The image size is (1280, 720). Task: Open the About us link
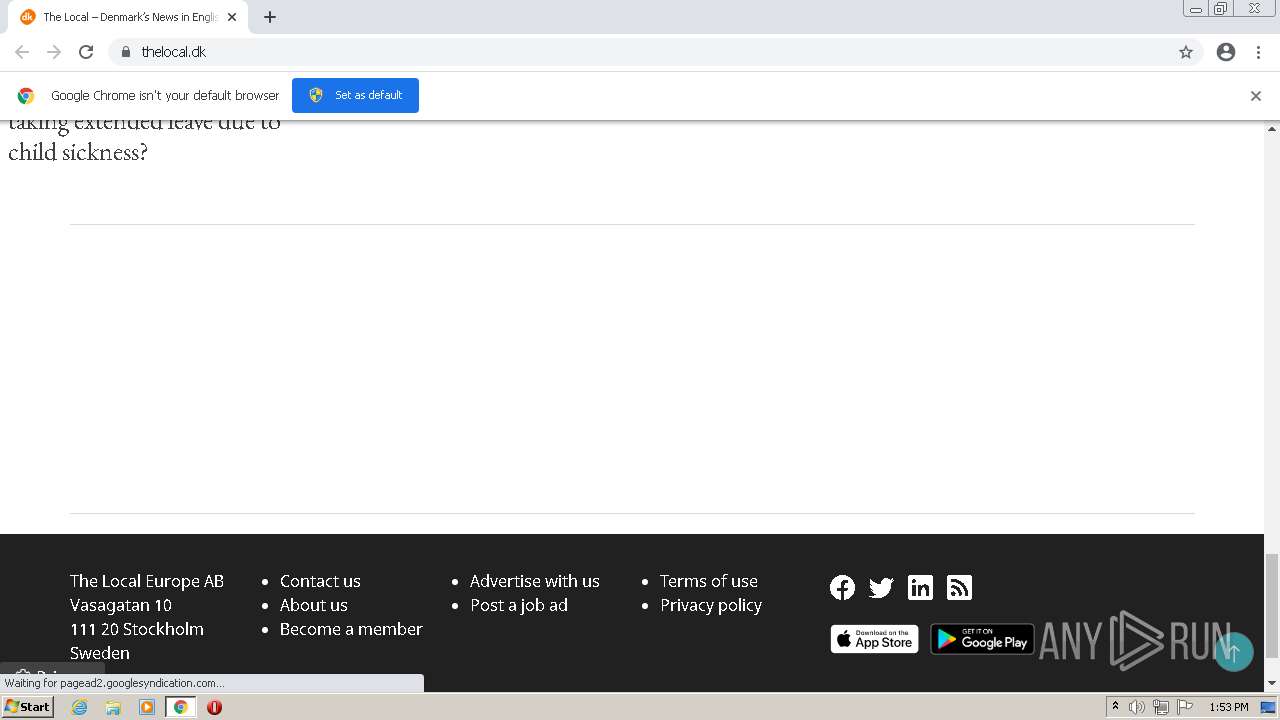coord(314,605)
